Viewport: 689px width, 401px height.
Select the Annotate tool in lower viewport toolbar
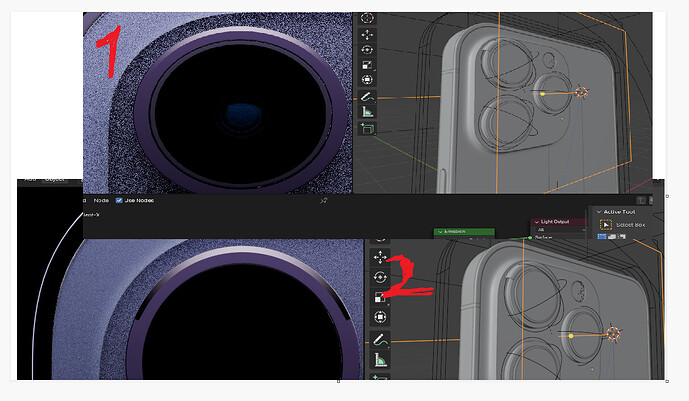click(380, 340)
